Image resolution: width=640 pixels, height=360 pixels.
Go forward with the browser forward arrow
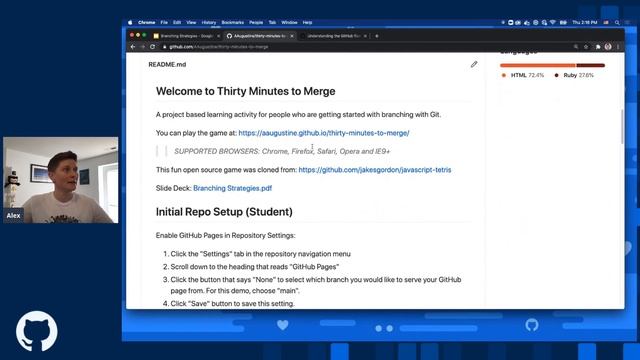pos(142,47)
